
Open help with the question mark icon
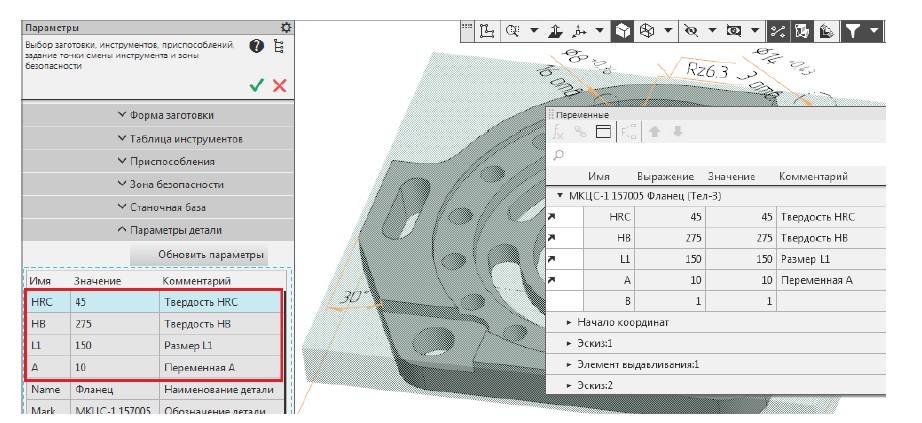[257, 46]
